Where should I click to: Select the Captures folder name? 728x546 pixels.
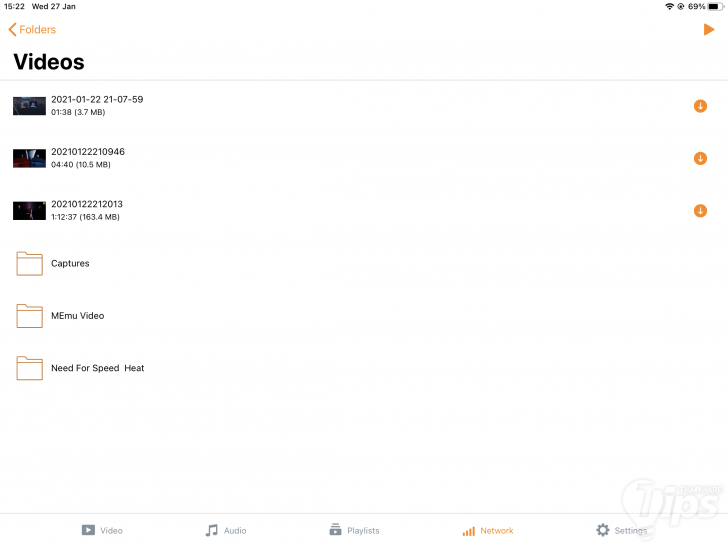click(x=70, y=263)
